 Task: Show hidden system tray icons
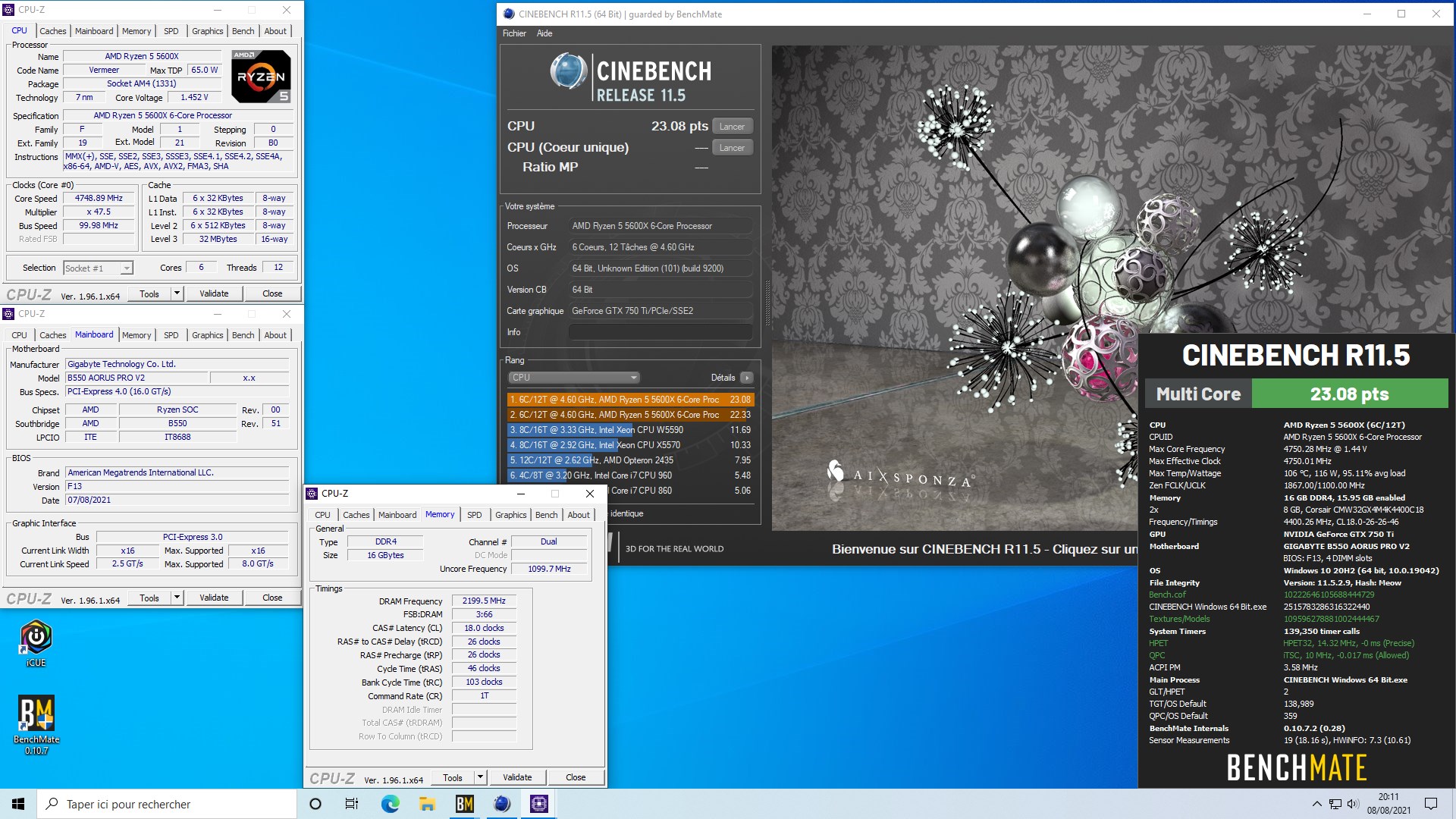click(x=1316, y=804)
